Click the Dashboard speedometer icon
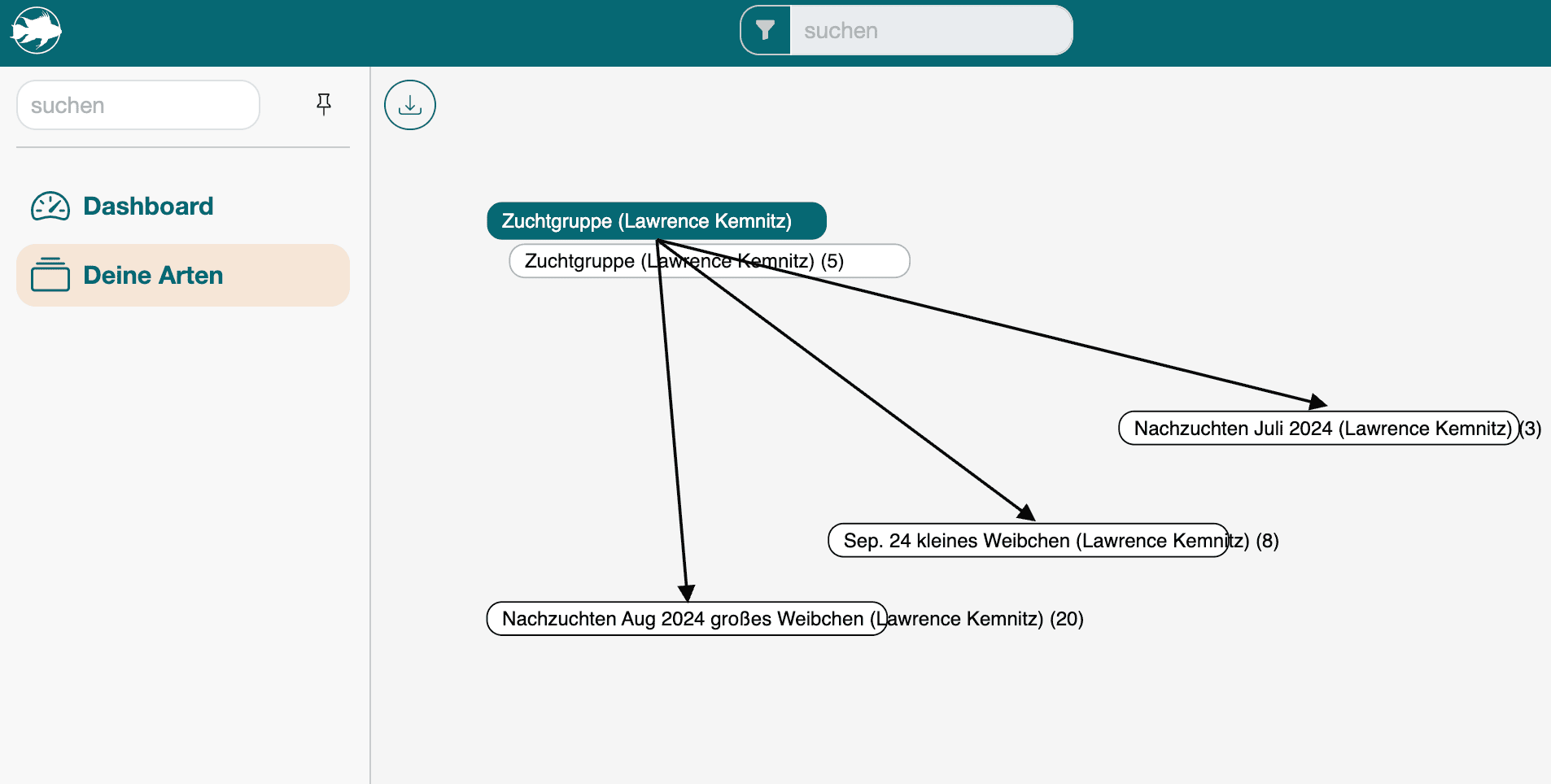 [50, 207]
